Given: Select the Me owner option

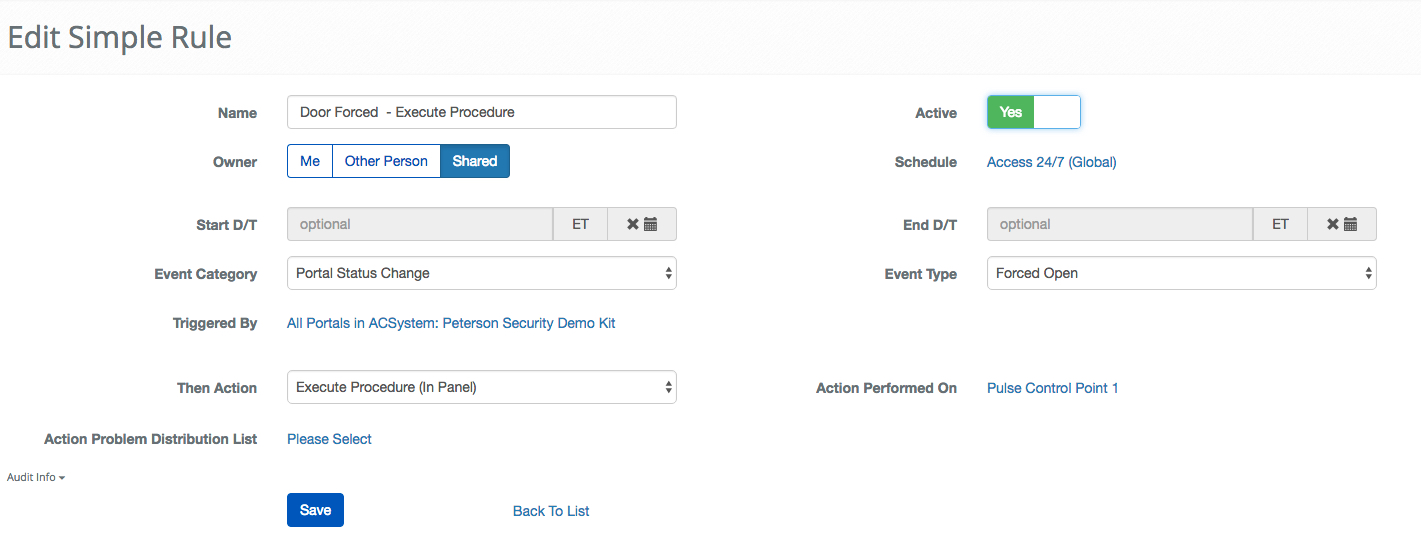Looking at the screenshot, I should pyautogui.click(x=310, y=161).
